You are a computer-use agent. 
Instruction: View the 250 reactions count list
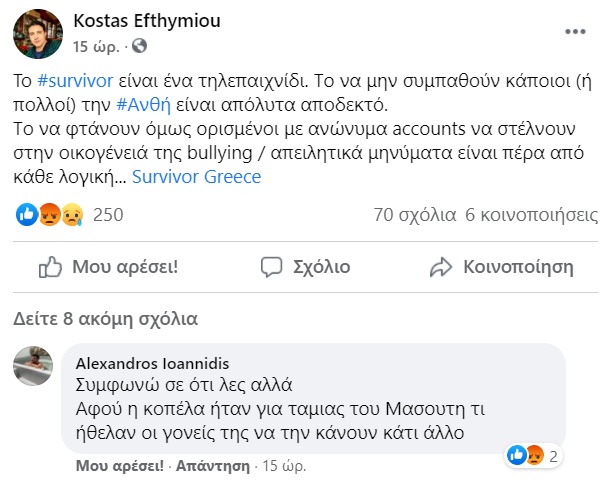(x=107, y=214)
